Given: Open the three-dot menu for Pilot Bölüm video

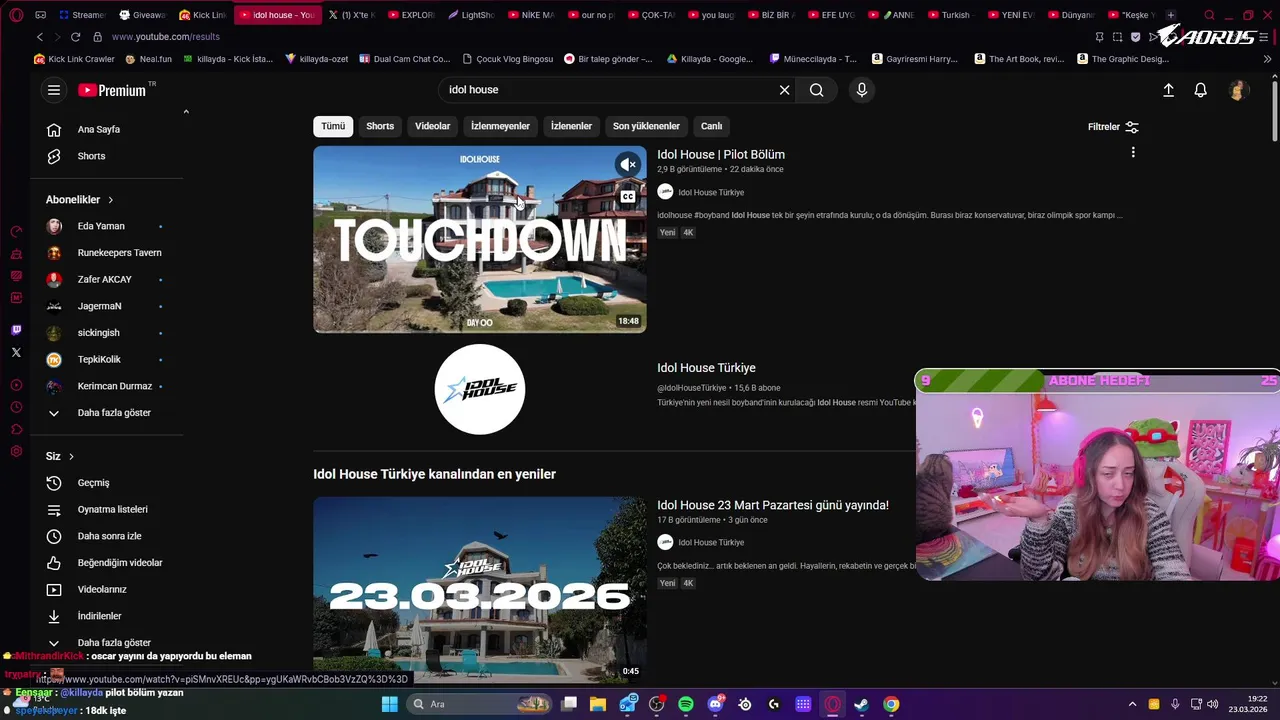Looking at the screenshot, I should coord(1133,153).
